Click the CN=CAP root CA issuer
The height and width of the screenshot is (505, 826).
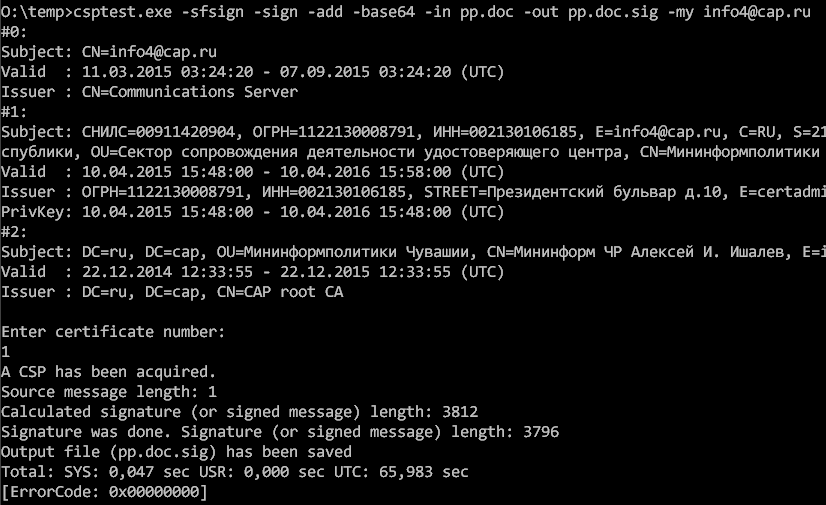pos(280,292)
